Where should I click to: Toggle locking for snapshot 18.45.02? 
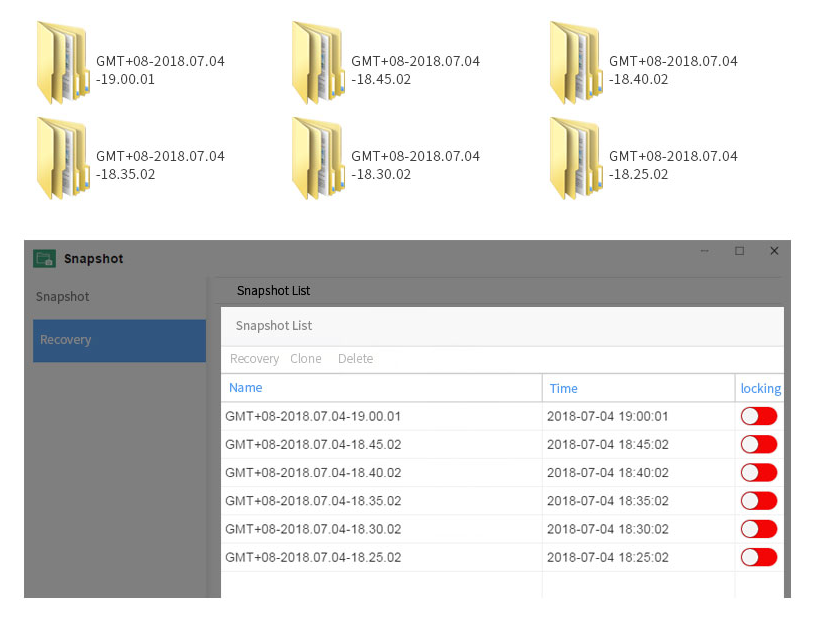759,444
